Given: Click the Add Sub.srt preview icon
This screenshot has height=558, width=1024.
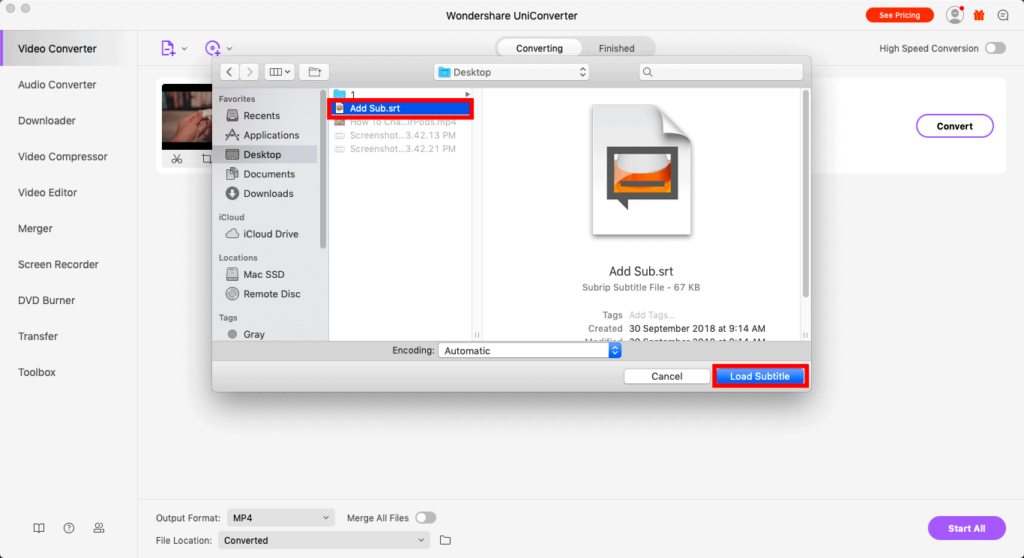Looking at the screenshot, I should pos(641,170).
